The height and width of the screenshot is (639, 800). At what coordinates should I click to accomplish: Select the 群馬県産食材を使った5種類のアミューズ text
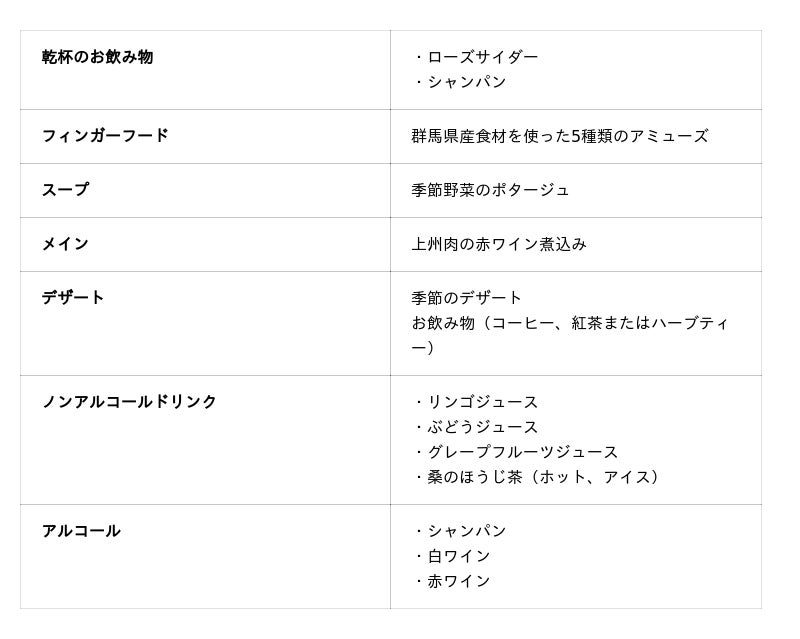click(x=559, y=136)
